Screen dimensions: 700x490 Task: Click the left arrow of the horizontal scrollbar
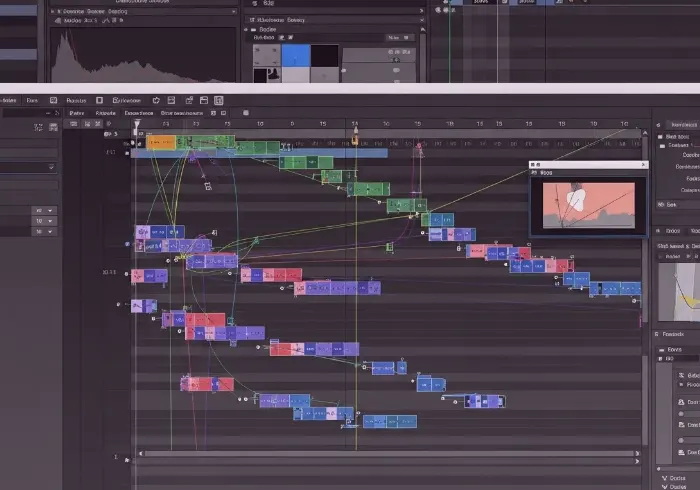[x=141, y=453]
